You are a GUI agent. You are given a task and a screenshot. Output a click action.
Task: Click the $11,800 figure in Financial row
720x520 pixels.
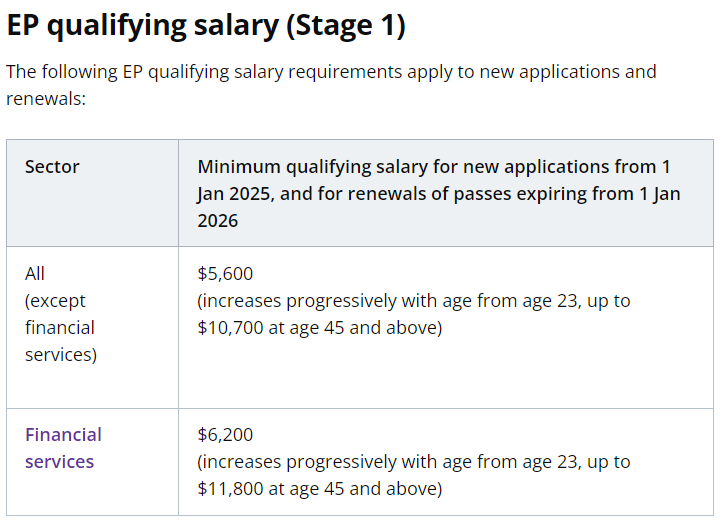232,489
